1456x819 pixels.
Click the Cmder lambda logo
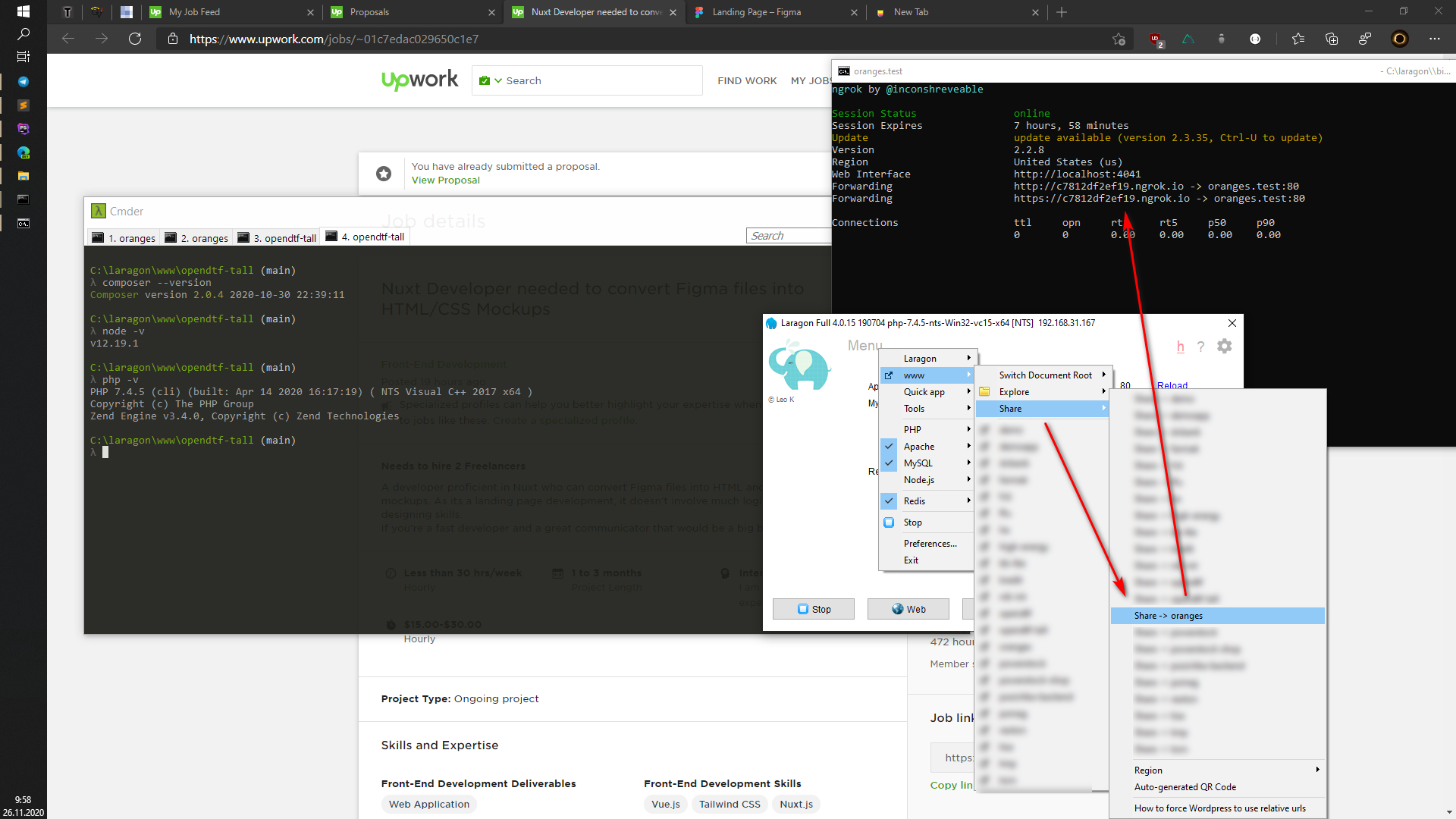point(99,211)
